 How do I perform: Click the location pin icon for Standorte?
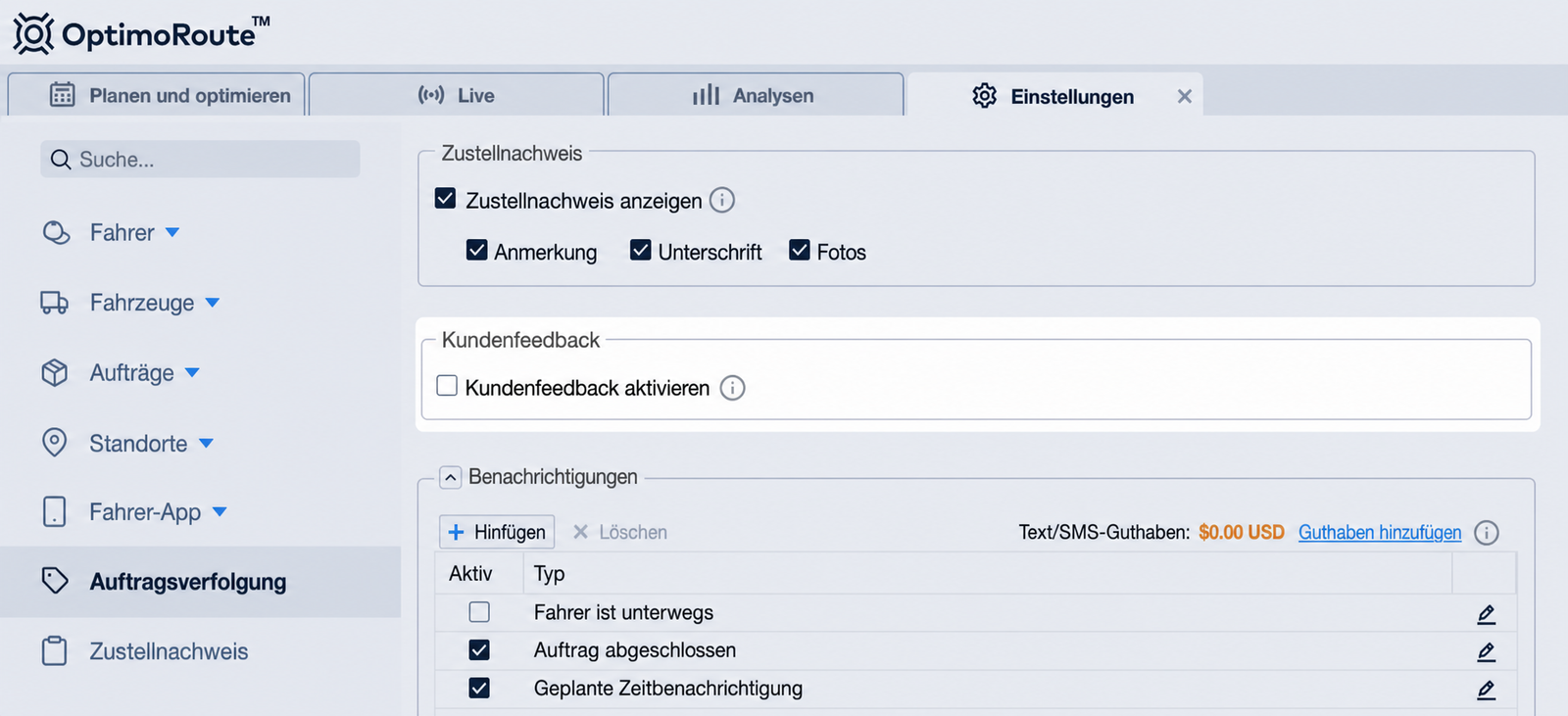pos(55,443)
